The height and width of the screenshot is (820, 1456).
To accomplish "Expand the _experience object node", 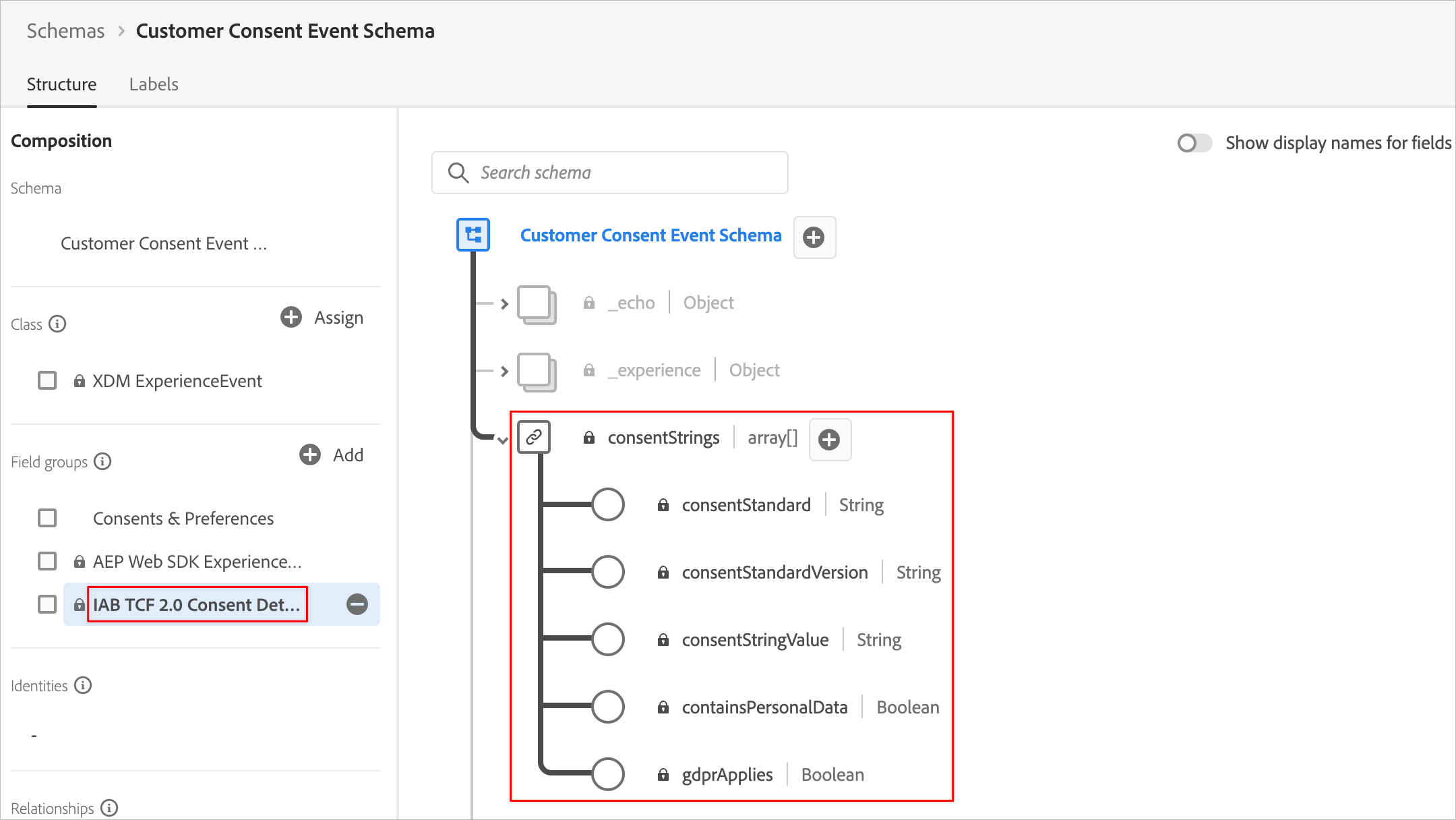I will pos(504,372).
